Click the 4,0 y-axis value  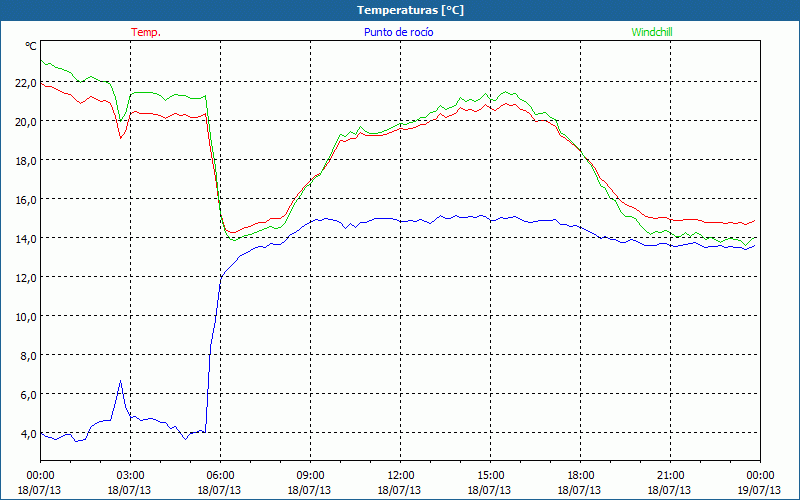click(x=28, y=434)
